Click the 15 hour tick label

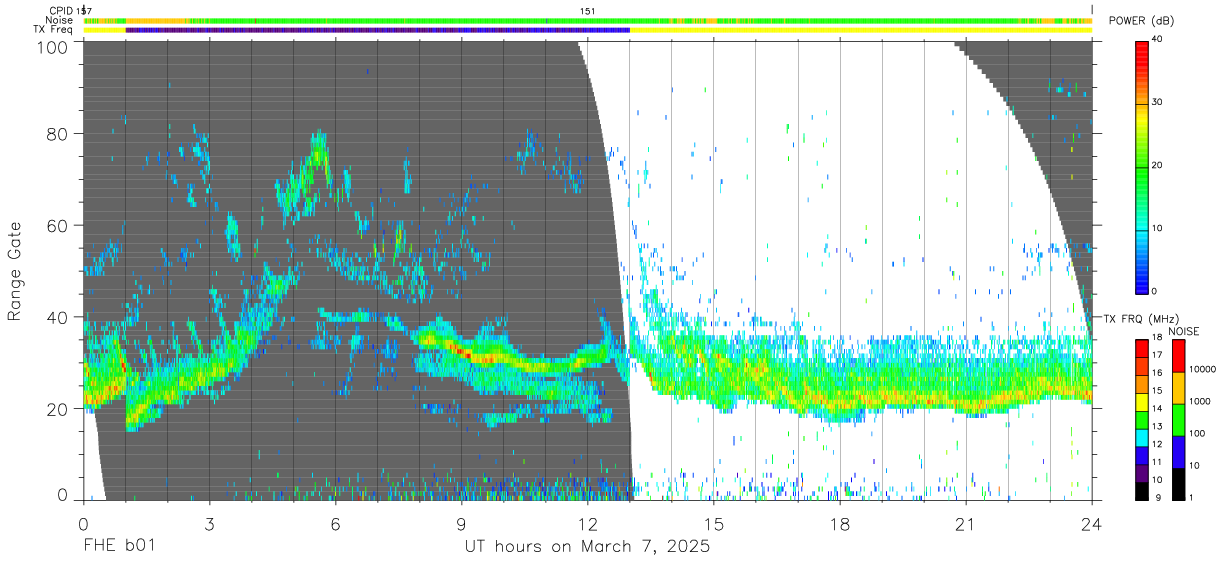coord(713,524)
